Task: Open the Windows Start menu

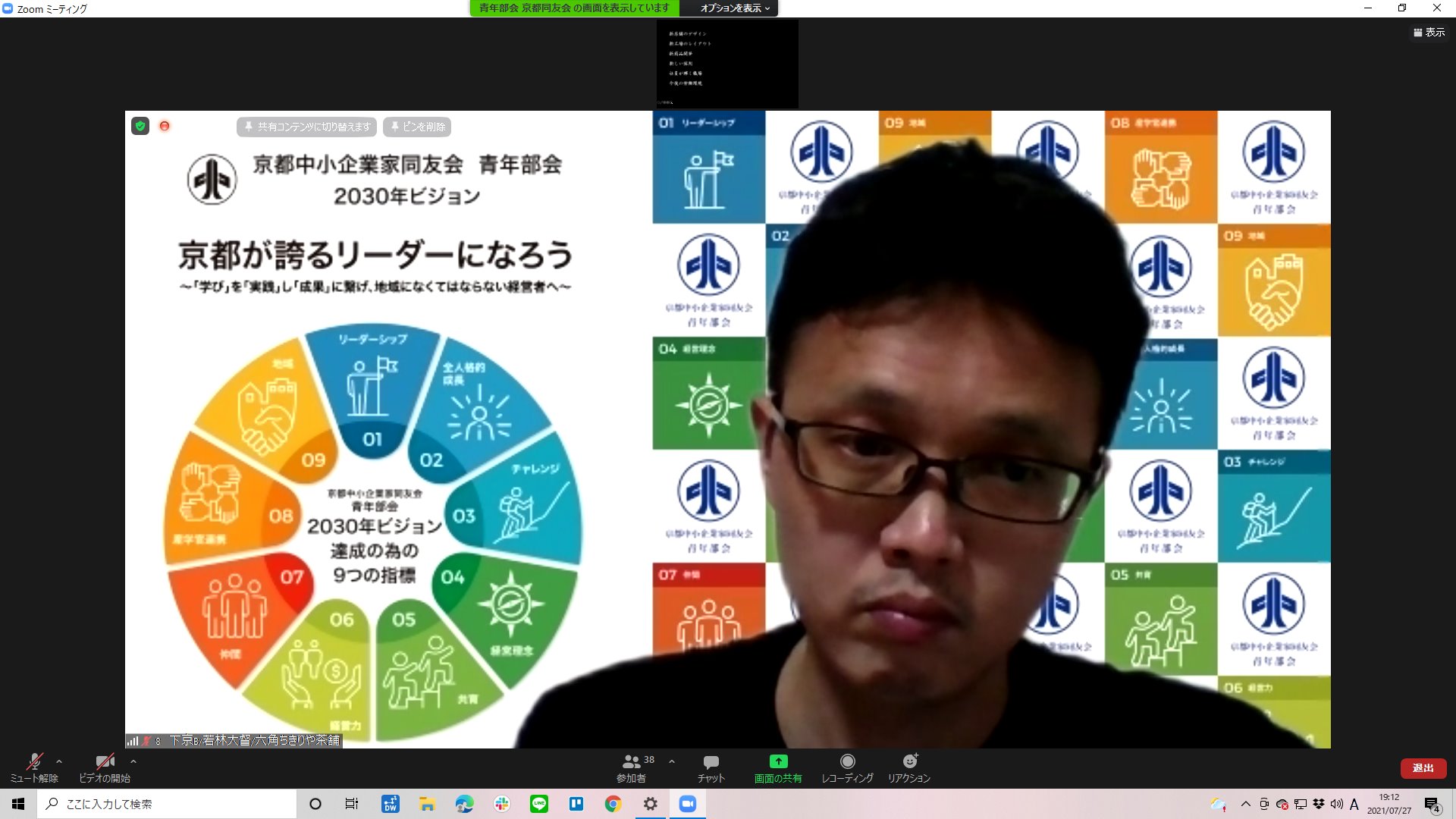Action: pos(18,804)
